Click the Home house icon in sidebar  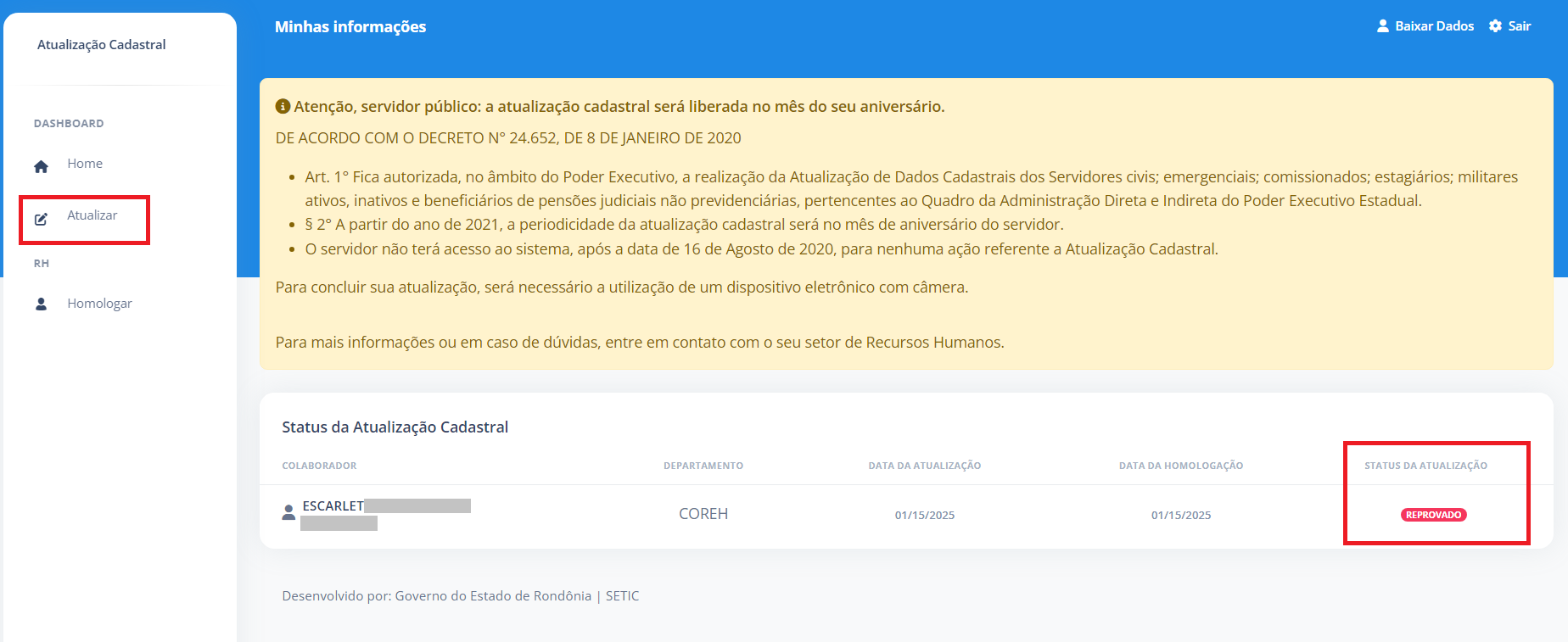41,166
